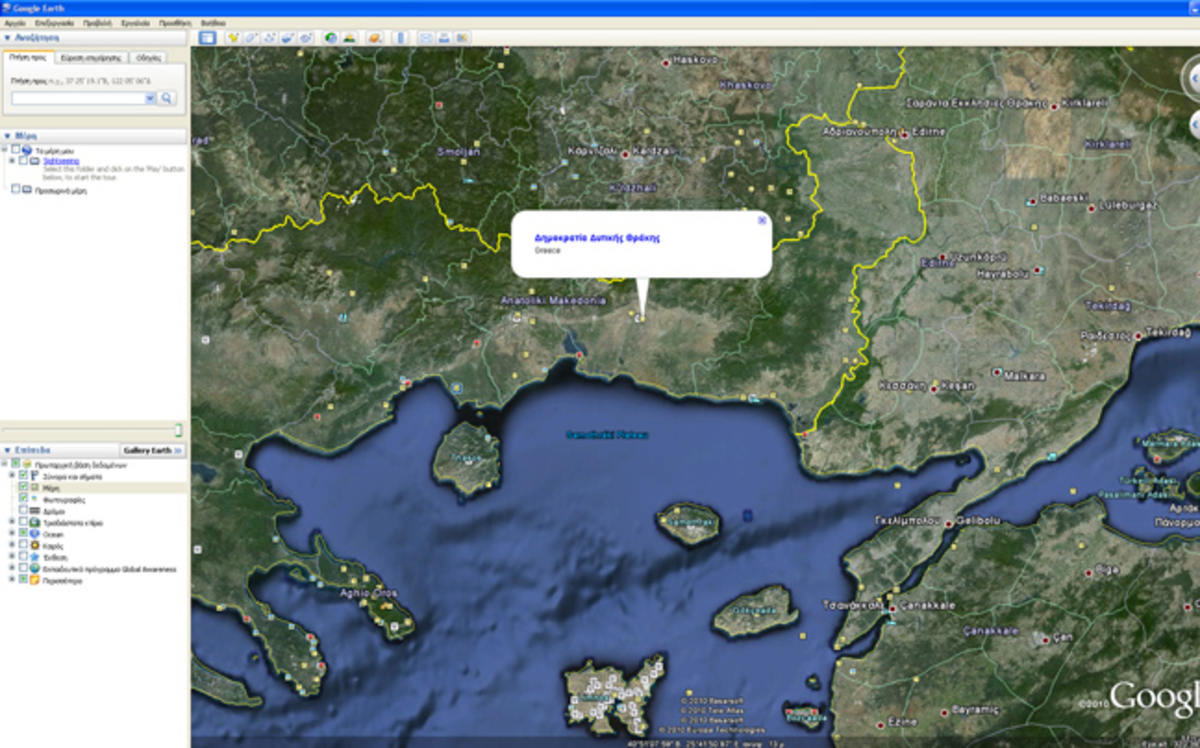Open the Ruler tool
1200x748 pixels.
click(401, 38)
